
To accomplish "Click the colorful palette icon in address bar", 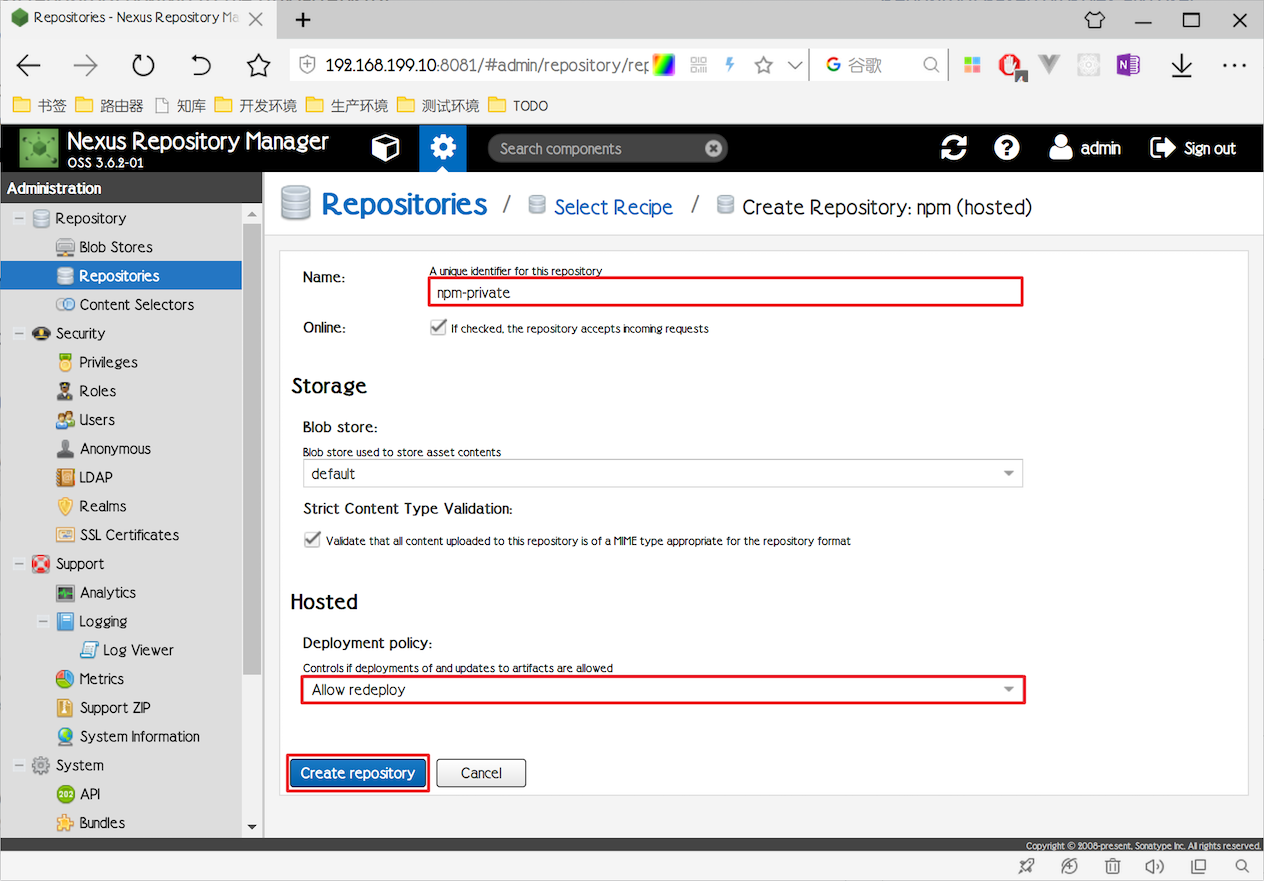I will 664,65.
